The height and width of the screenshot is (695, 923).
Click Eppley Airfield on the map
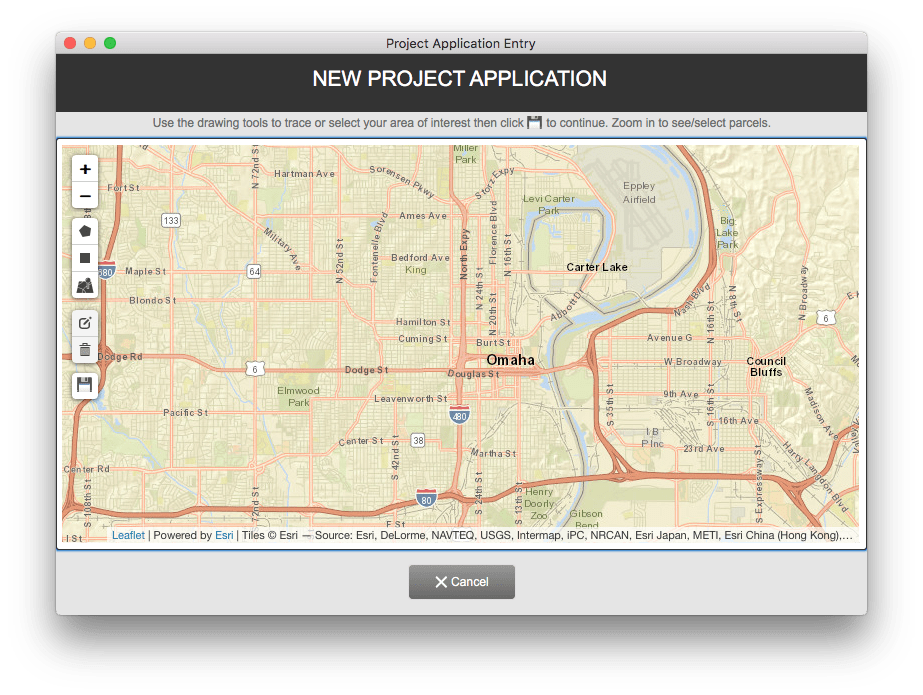coord(639,192)
